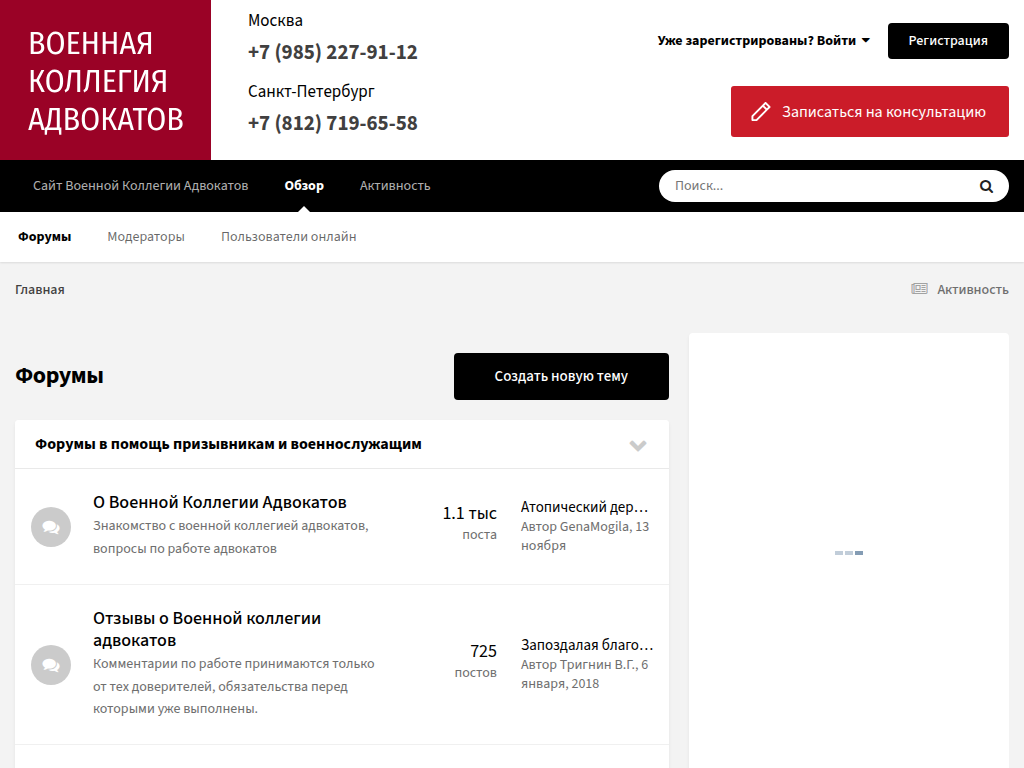Click the Военная Коллегия Адвокатов red logo
Screen dimensions: 1024x768
(105, 80)
